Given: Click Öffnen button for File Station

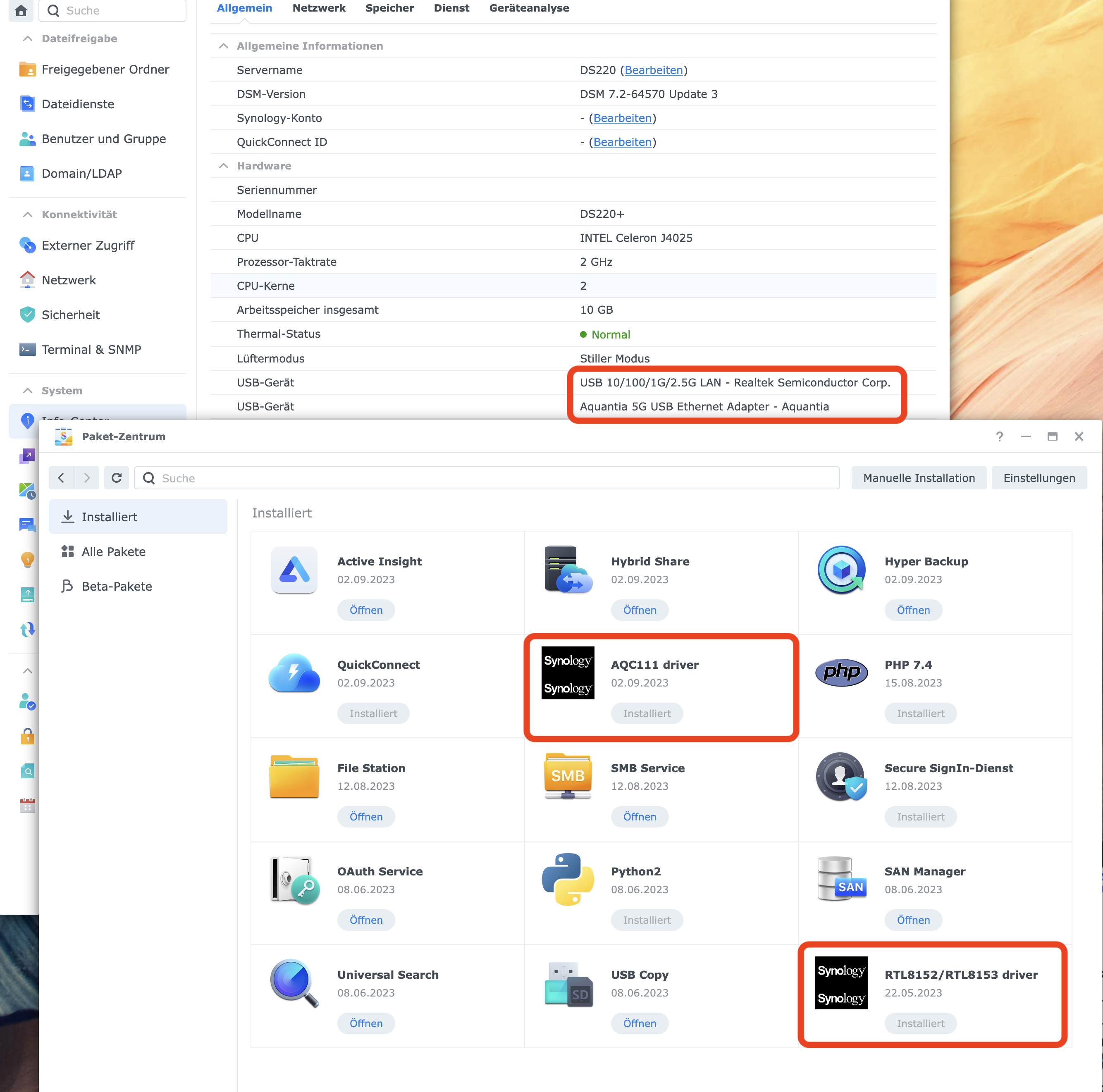Looking at the screenshot, I should (x=365, y=816).
